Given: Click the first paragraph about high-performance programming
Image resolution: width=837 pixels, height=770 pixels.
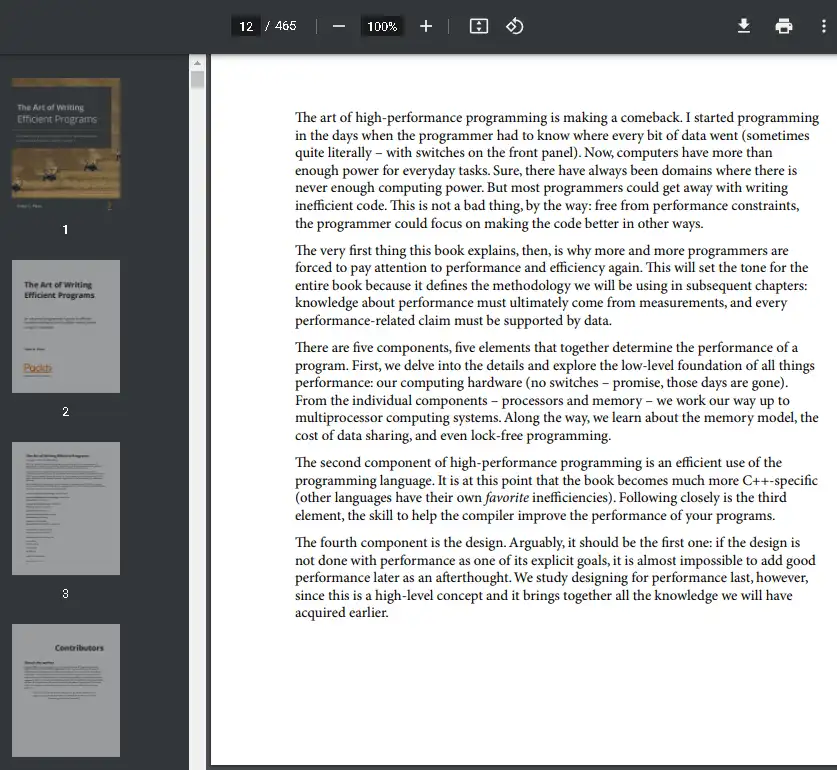Looking at the screenshot, I should (555, 170).
